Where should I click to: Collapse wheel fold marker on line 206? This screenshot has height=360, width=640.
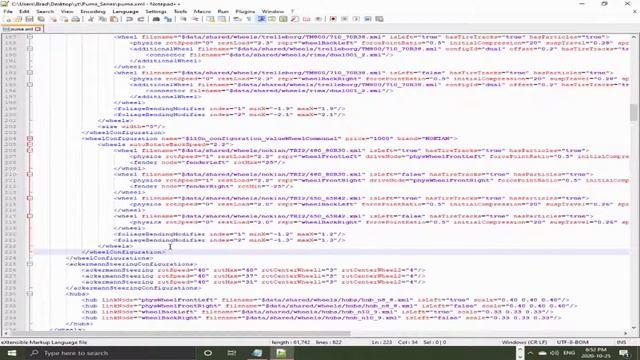coord(30,150)
